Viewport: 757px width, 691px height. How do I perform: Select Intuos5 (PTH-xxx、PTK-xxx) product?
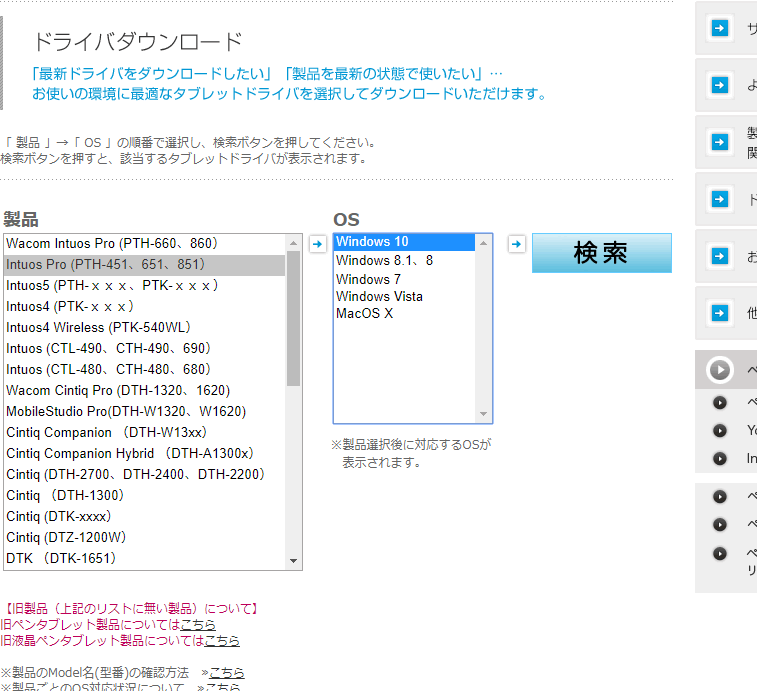tap(144, 286)
